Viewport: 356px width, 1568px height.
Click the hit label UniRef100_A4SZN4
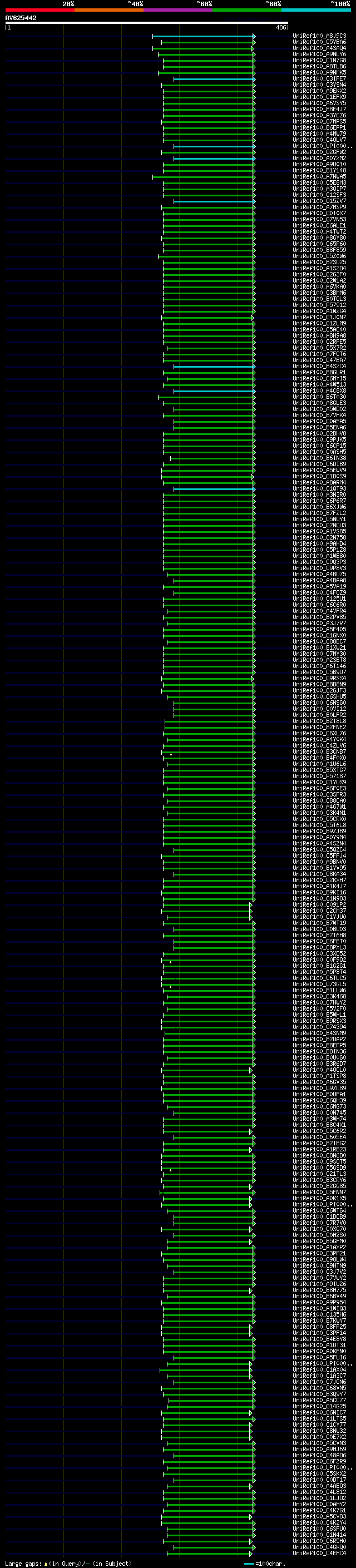click(x=319, y=843)
